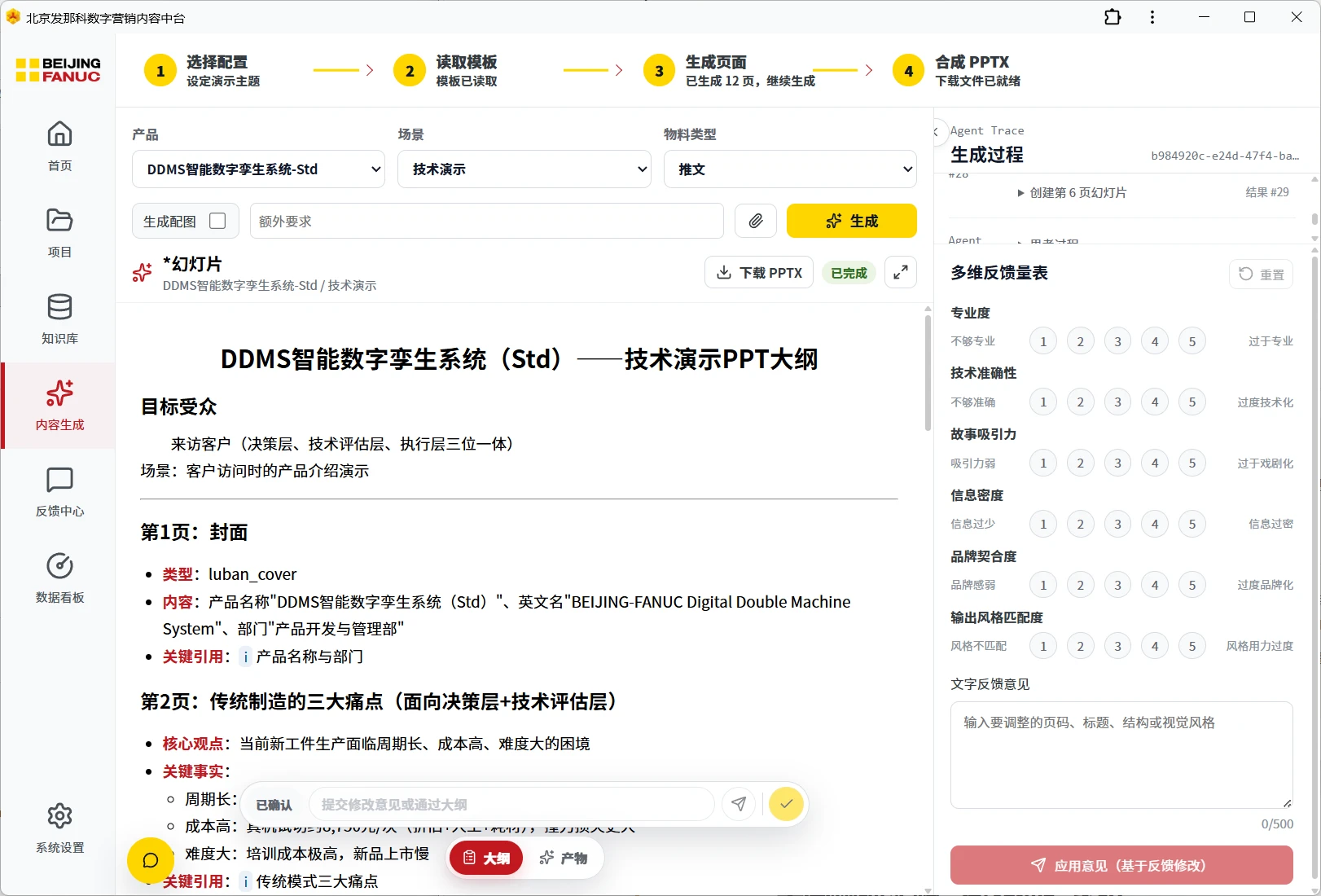Open the 产品 dropdown DDMS智能数字孪生系统-Std
1321x896 pixels.
(x=258, y=169)
